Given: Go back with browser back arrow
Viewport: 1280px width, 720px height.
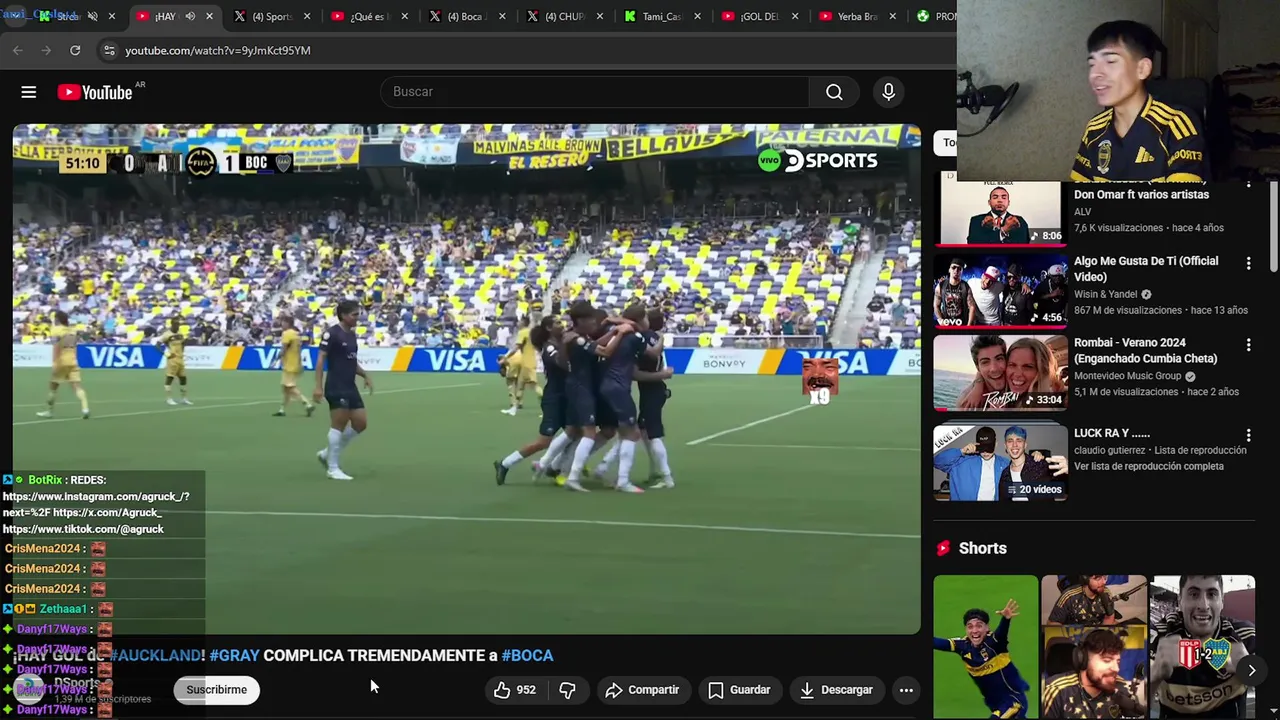Looking at the screenshot, I should [x=18, y=50].
